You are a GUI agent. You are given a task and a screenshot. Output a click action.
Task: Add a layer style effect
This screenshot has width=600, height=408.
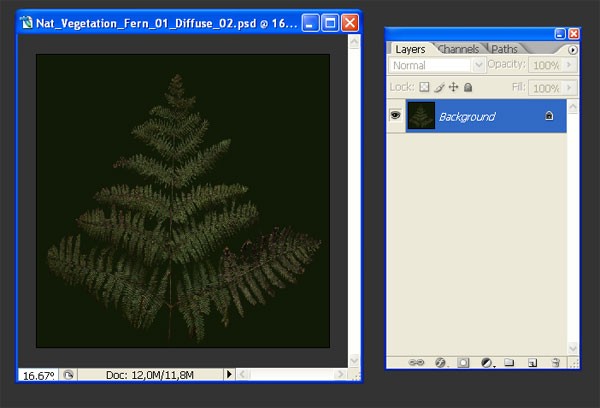[440, 362]
